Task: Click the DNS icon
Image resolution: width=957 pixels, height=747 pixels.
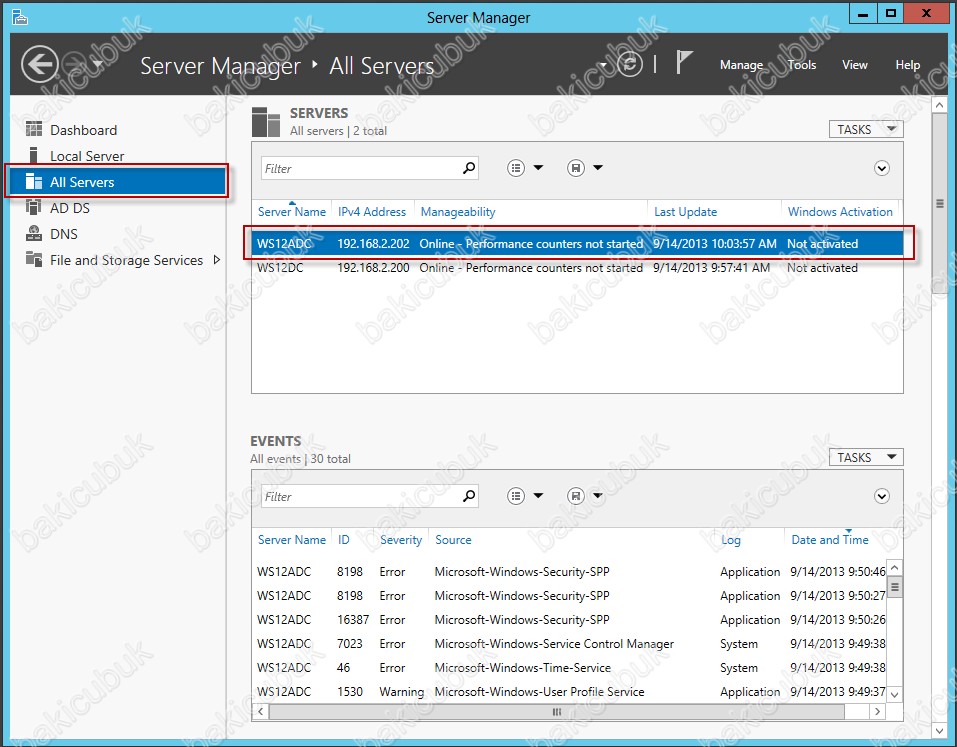Action: pyautogui.click(x=34, y=233)
